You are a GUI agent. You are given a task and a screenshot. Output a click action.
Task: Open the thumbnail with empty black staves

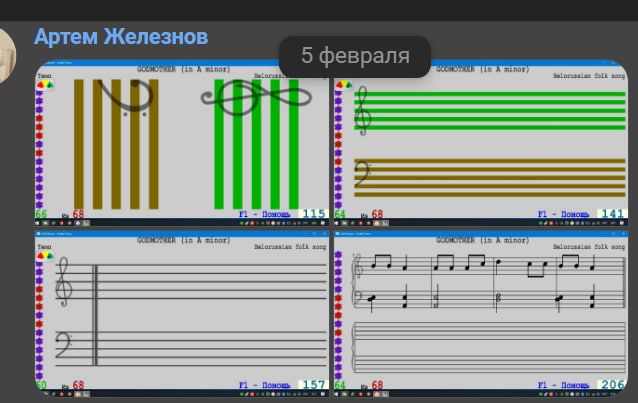pos(182,315)
